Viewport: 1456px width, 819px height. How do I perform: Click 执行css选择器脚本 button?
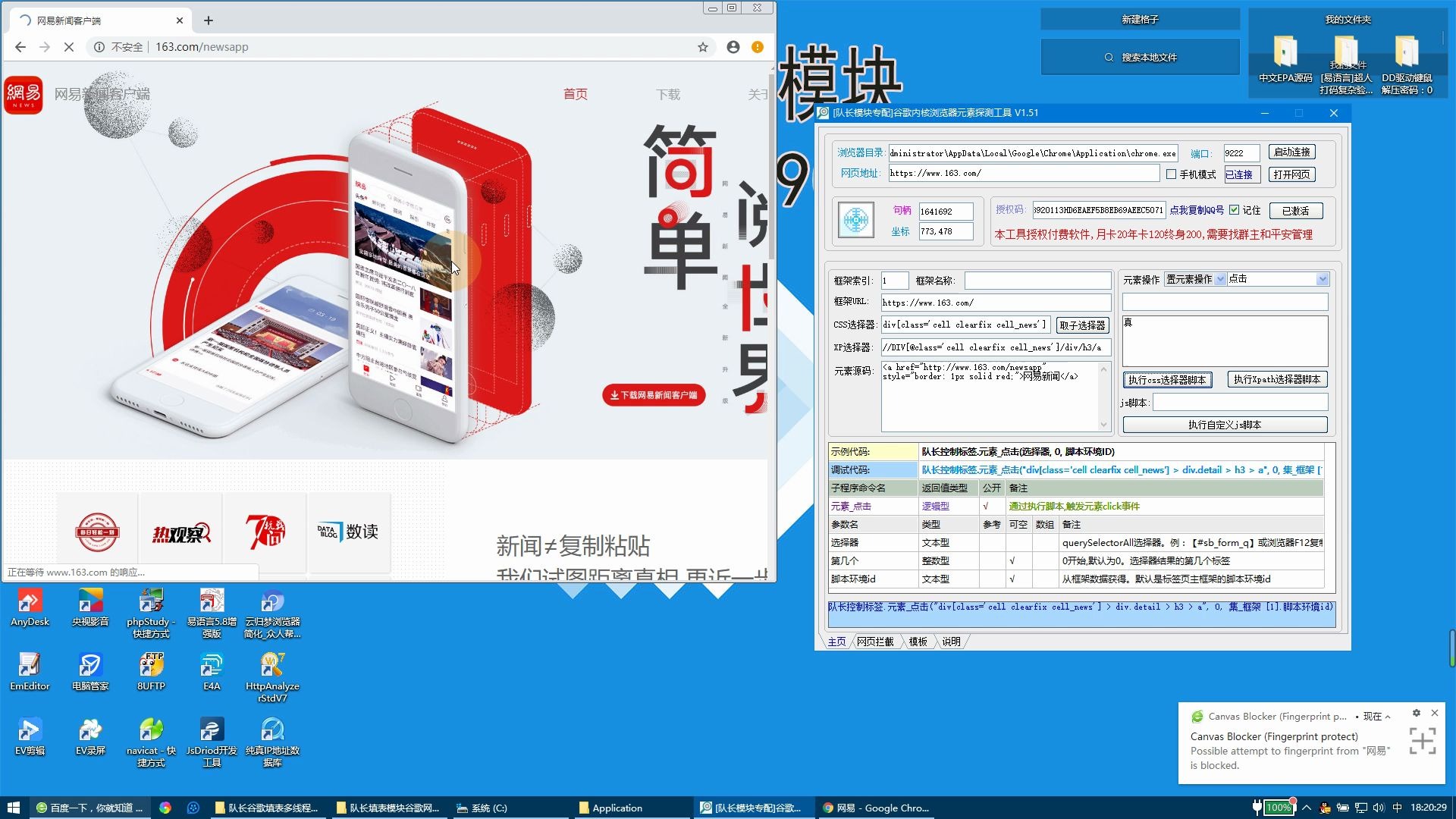(x=1167, y=380)
